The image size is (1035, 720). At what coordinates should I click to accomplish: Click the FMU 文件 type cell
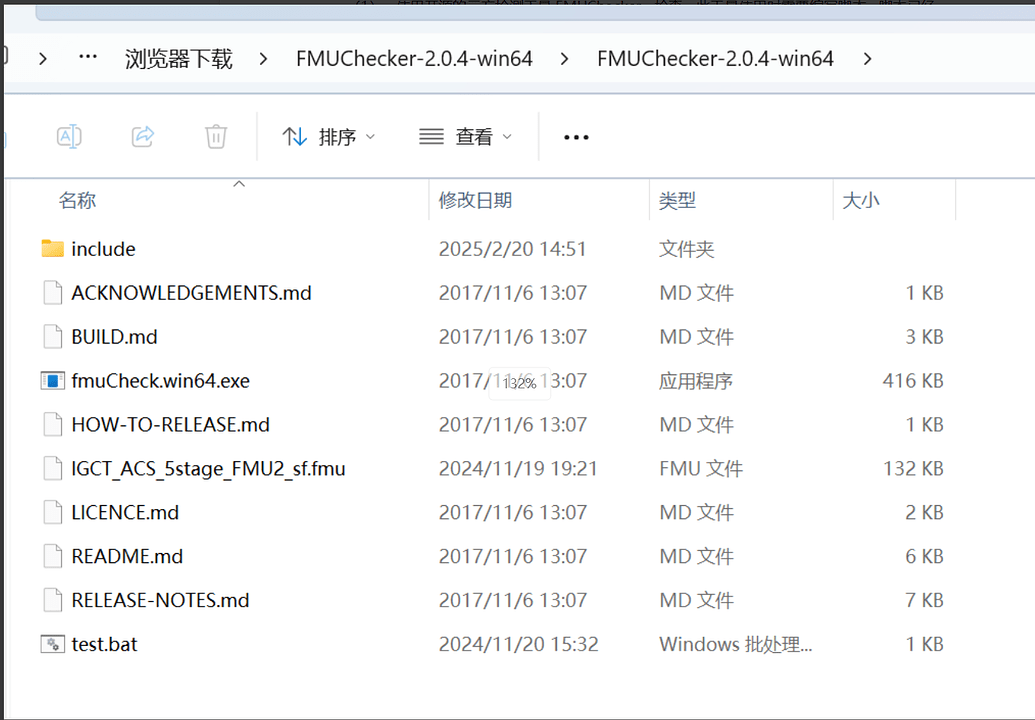pos(700,469)
